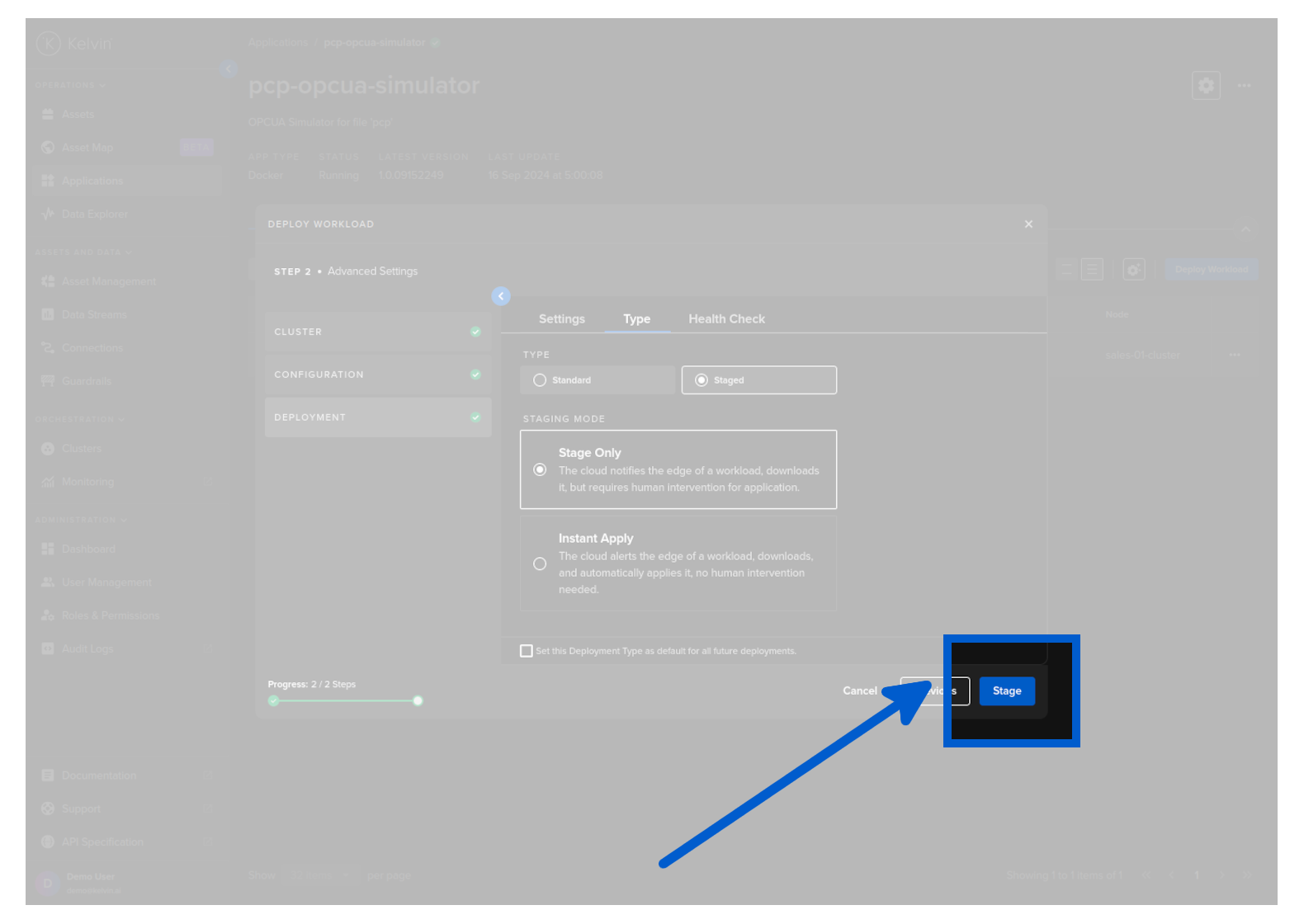1304x924 pixels.
Task: Click the Kelvin logo icon
Action: (x=49, y=44)
